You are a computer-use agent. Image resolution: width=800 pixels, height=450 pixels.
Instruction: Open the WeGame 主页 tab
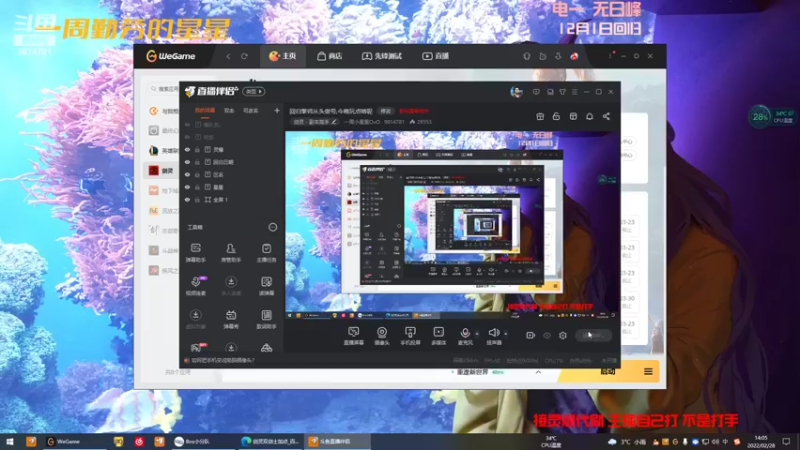click(x=283, y=56)
